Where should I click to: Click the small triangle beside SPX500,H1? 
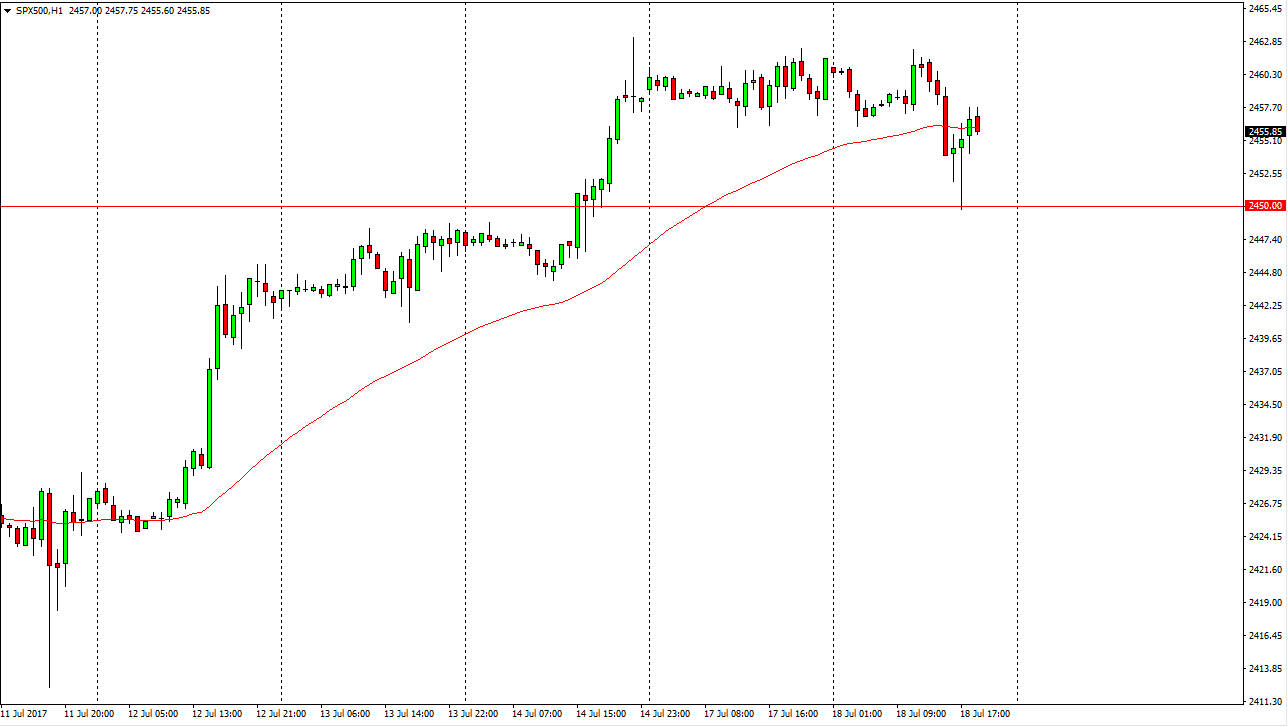point(6,9)
